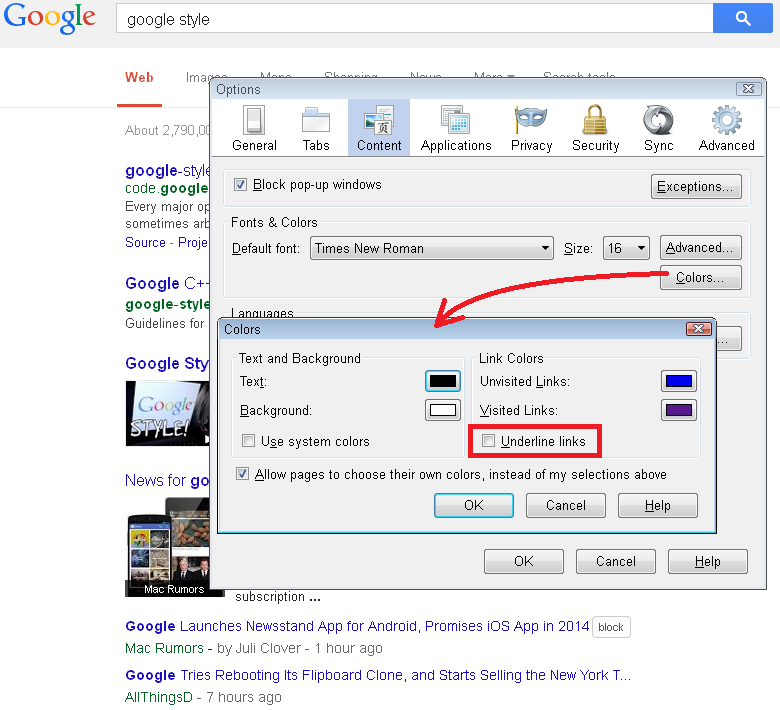Image resolution: width=780 pixels, height=710 pixels.
Task: Click the Advanced... fonts button
Action: pyautogui.click(x=700, y=248)
